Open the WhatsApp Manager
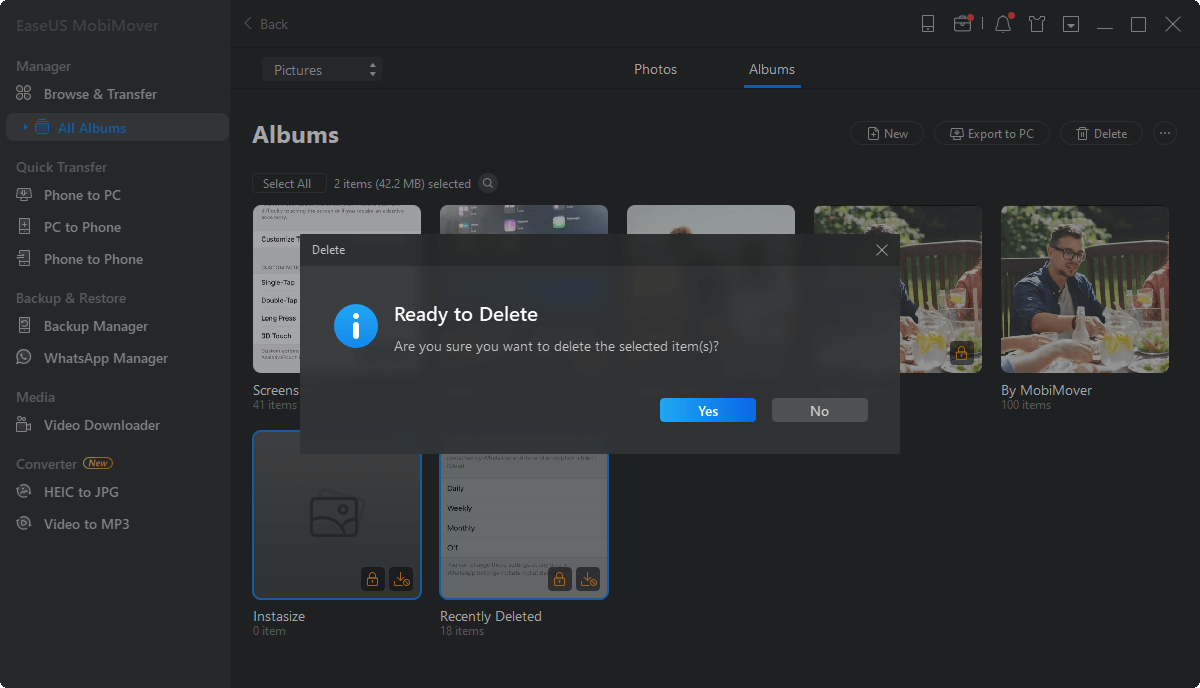 point(103,357)
